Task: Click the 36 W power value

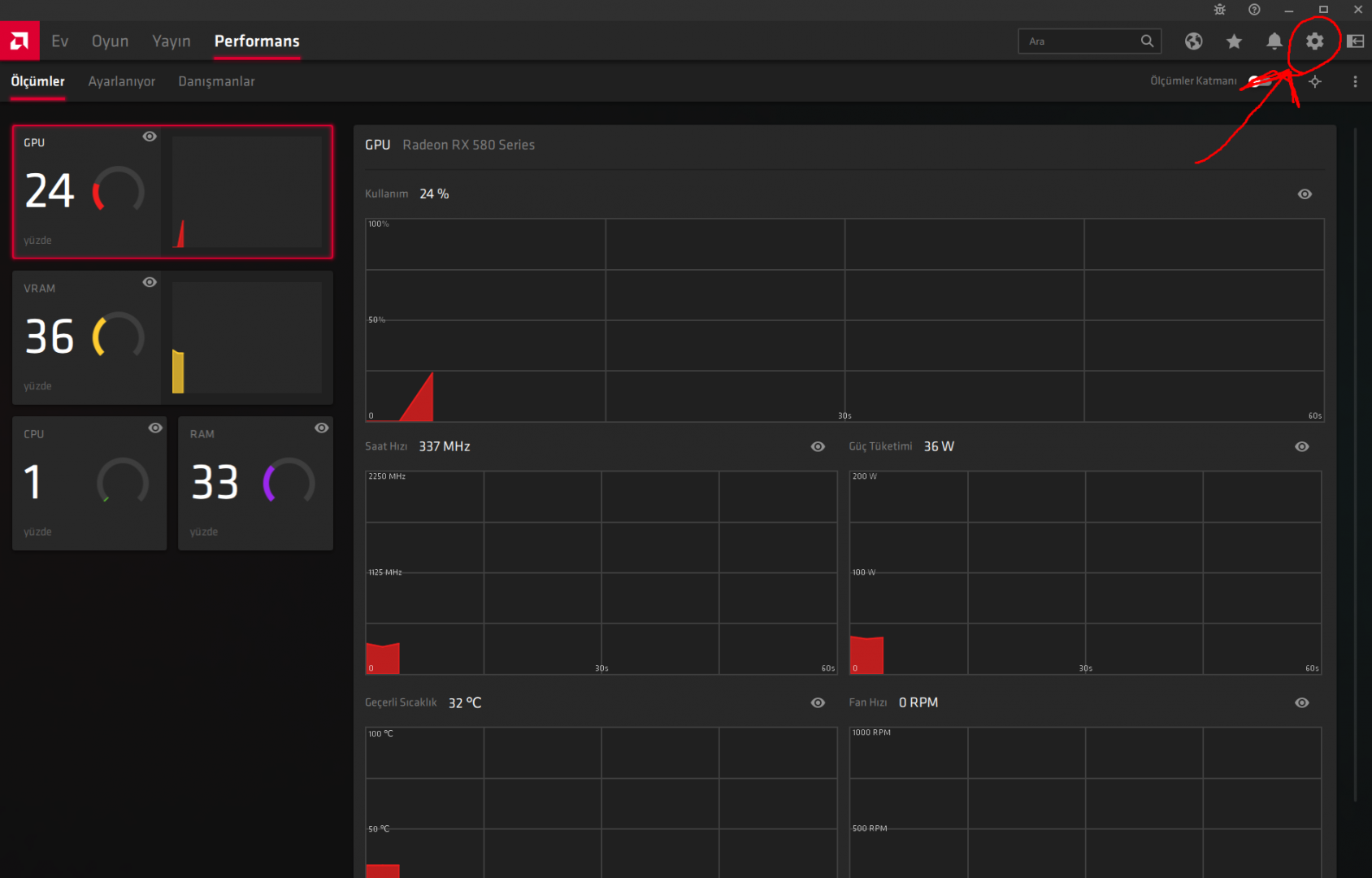Action: point(939,446)
